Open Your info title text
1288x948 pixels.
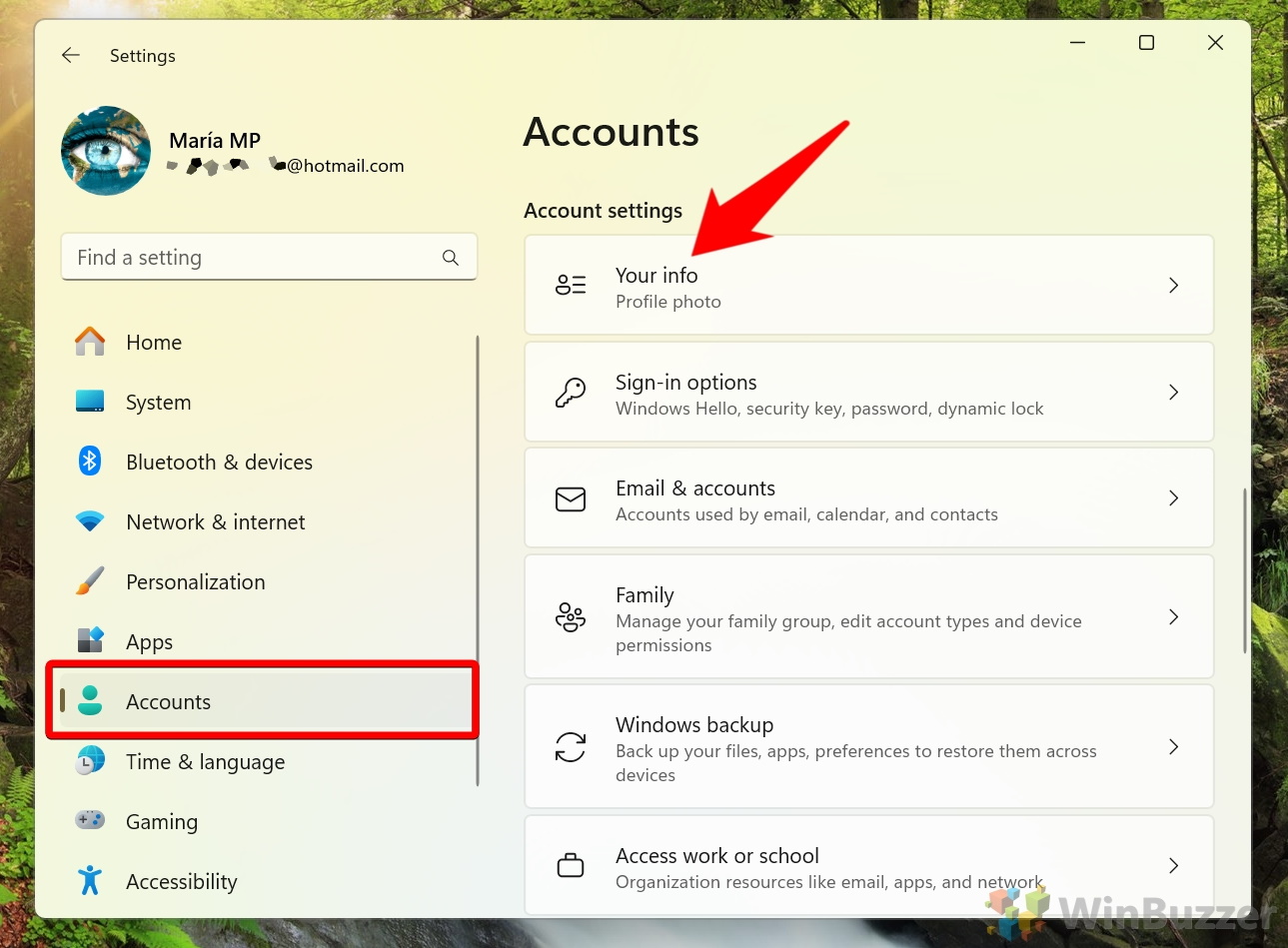coord(656,275)
